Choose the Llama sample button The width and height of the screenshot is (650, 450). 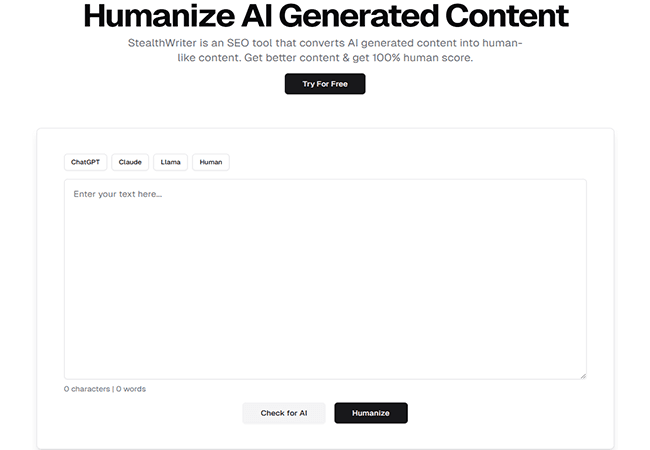tap(171, 162)
